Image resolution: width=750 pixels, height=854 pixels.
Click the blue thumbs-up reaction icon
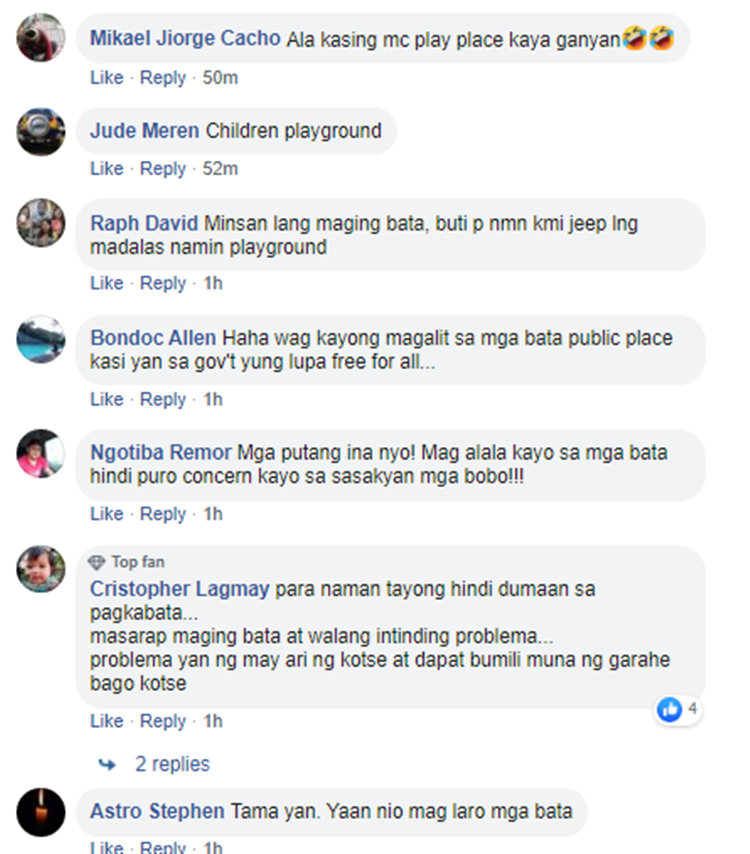pos(669,709)
